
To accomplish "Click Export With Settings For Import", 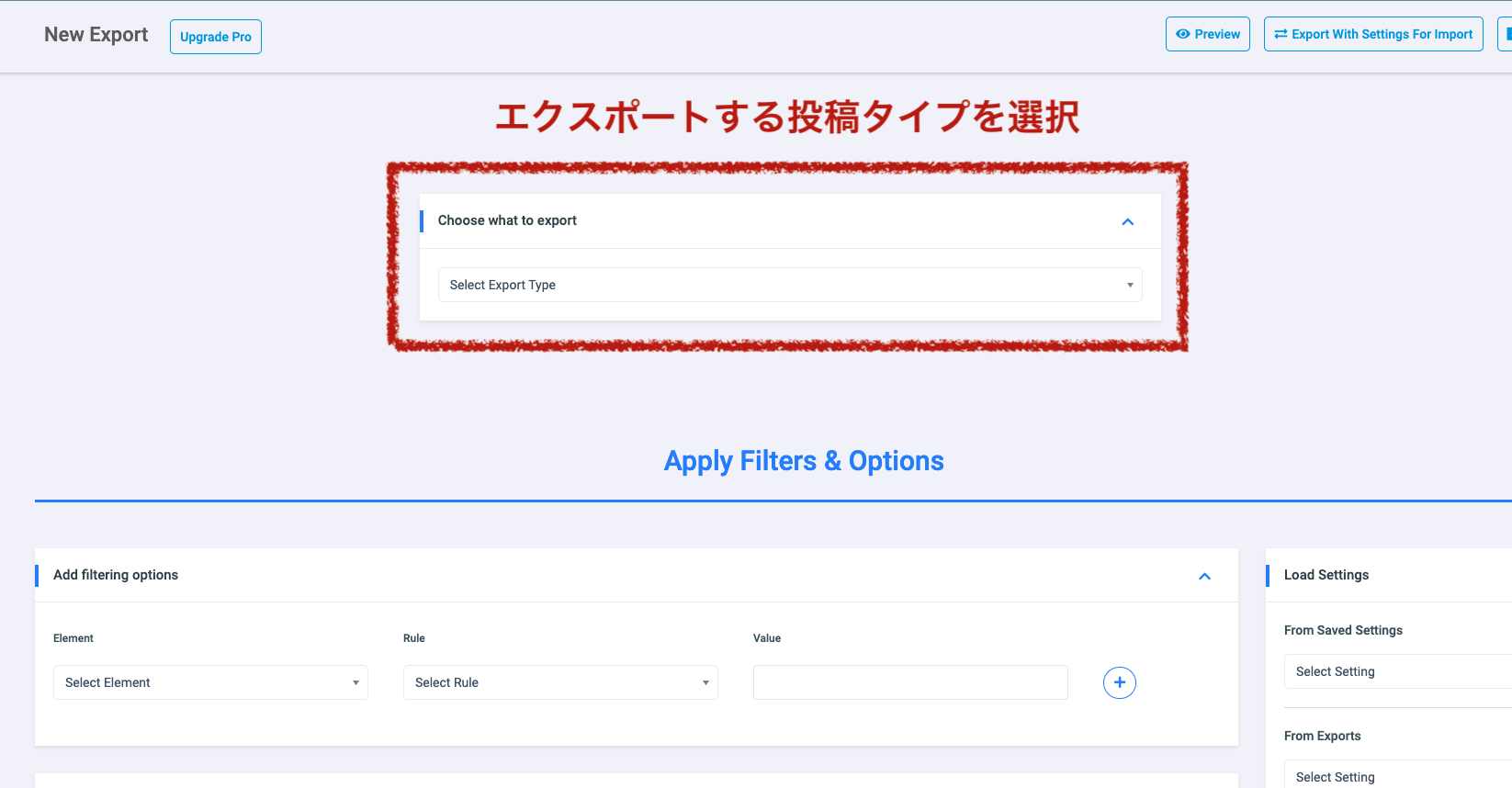I will point(1373,33).
